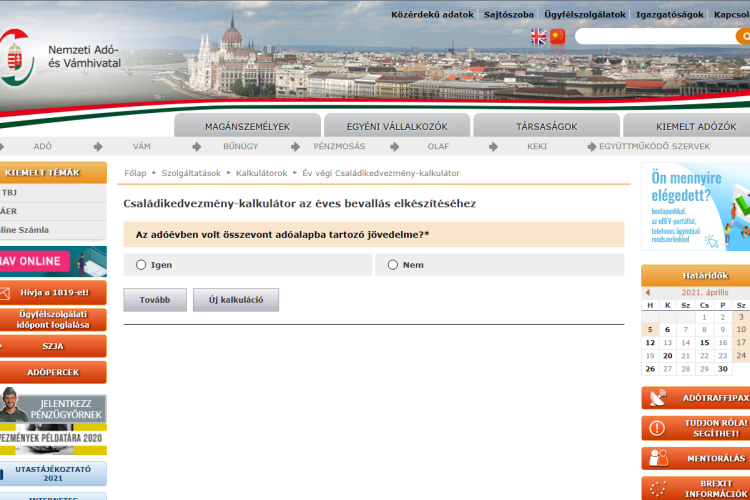Open Adótraffipax via satellite dish icon

coord(658,398)
